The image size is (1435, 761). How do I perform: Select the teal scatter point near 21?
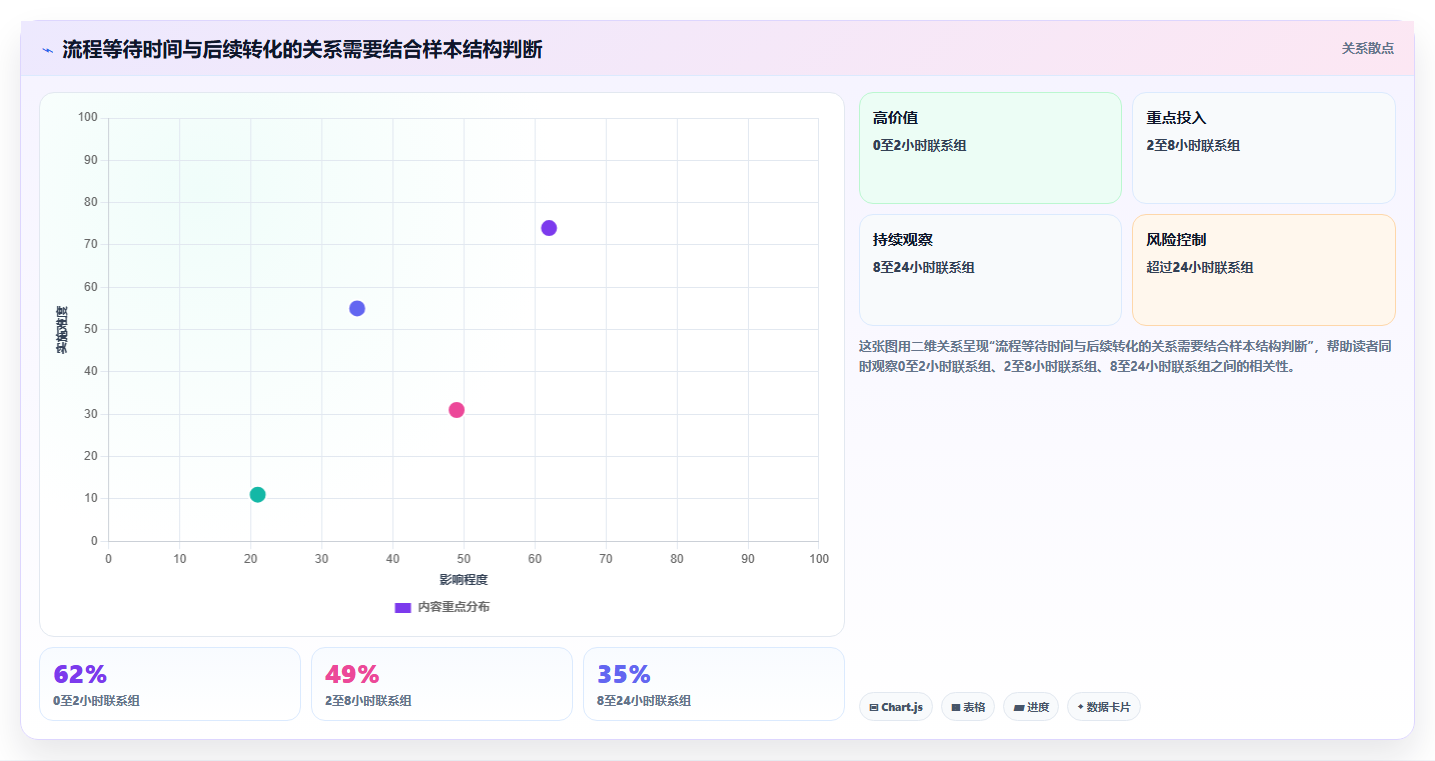click(257, 494)
